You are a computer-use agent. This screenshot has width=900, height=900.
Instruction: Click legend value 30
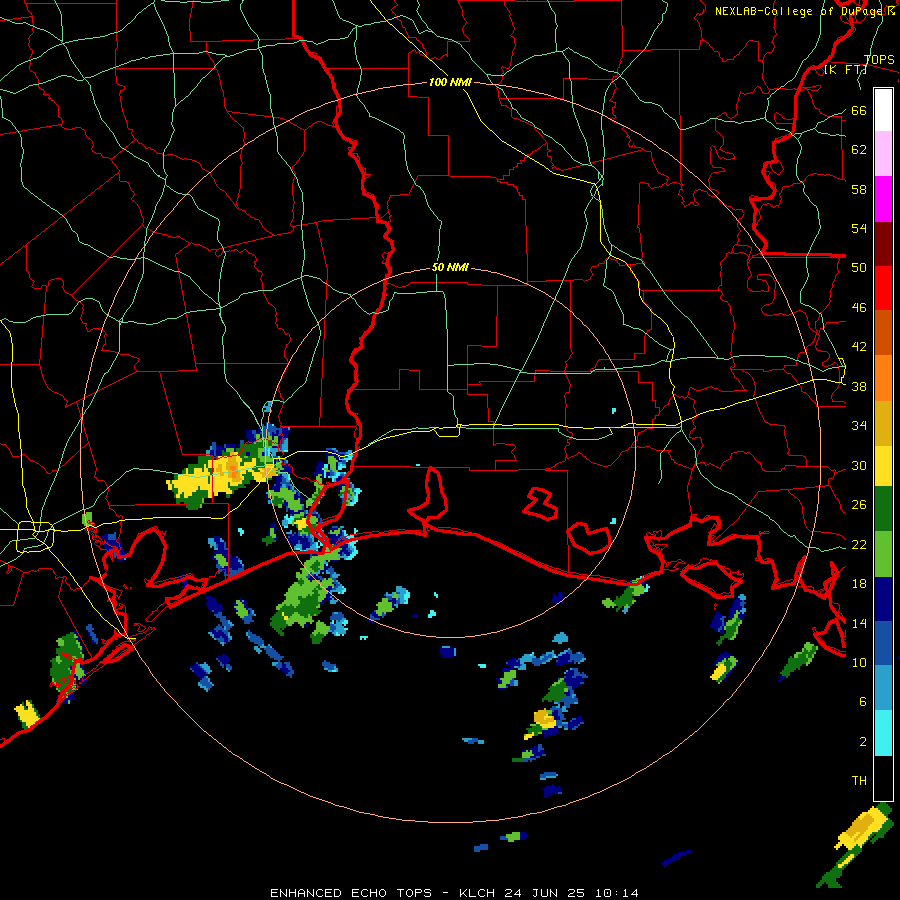[x=859, y=465]
